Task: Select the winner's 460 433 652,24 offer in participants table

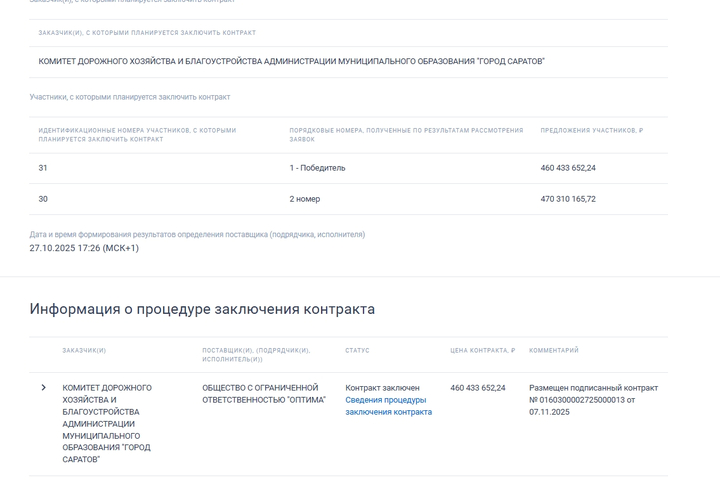Action: pos(568,168)
